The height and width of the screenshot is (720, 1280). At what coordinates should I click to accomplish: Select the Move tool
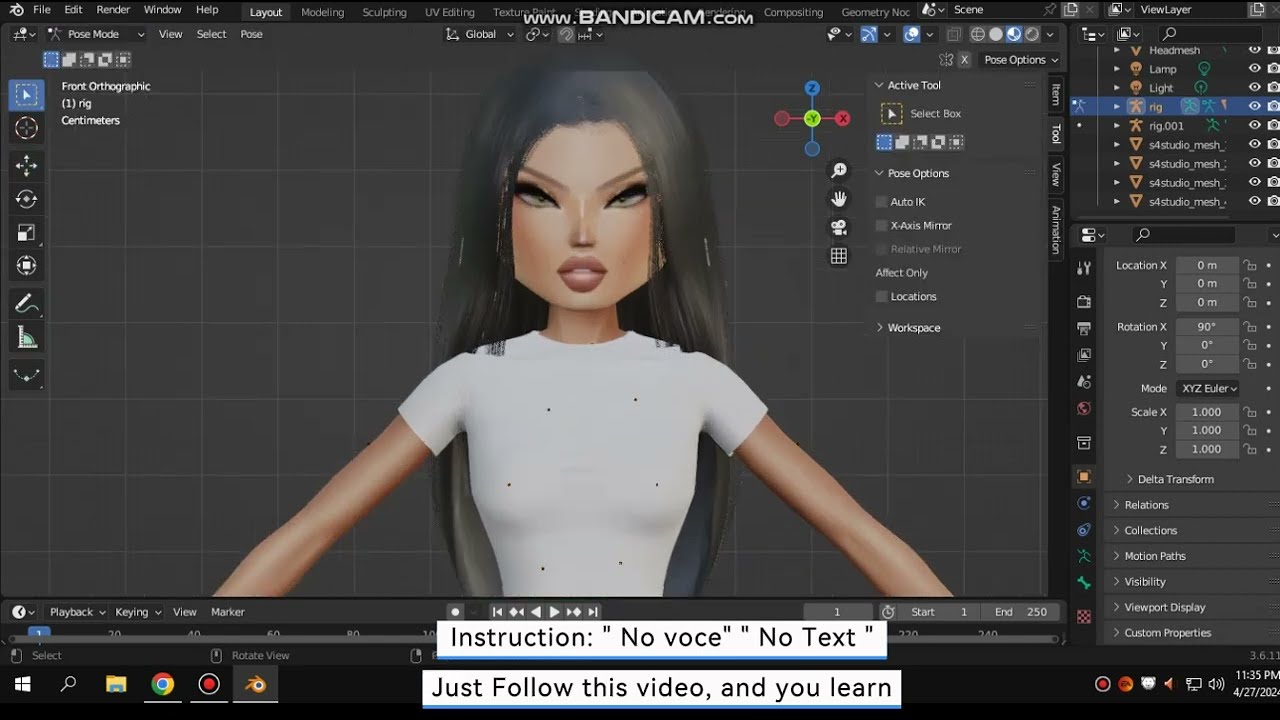pos(27,166)
